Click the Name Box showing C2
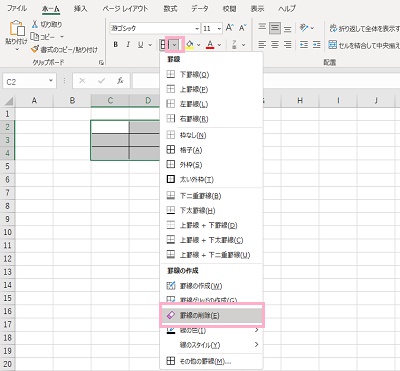The image size is (400, 371). coord(25,81)
